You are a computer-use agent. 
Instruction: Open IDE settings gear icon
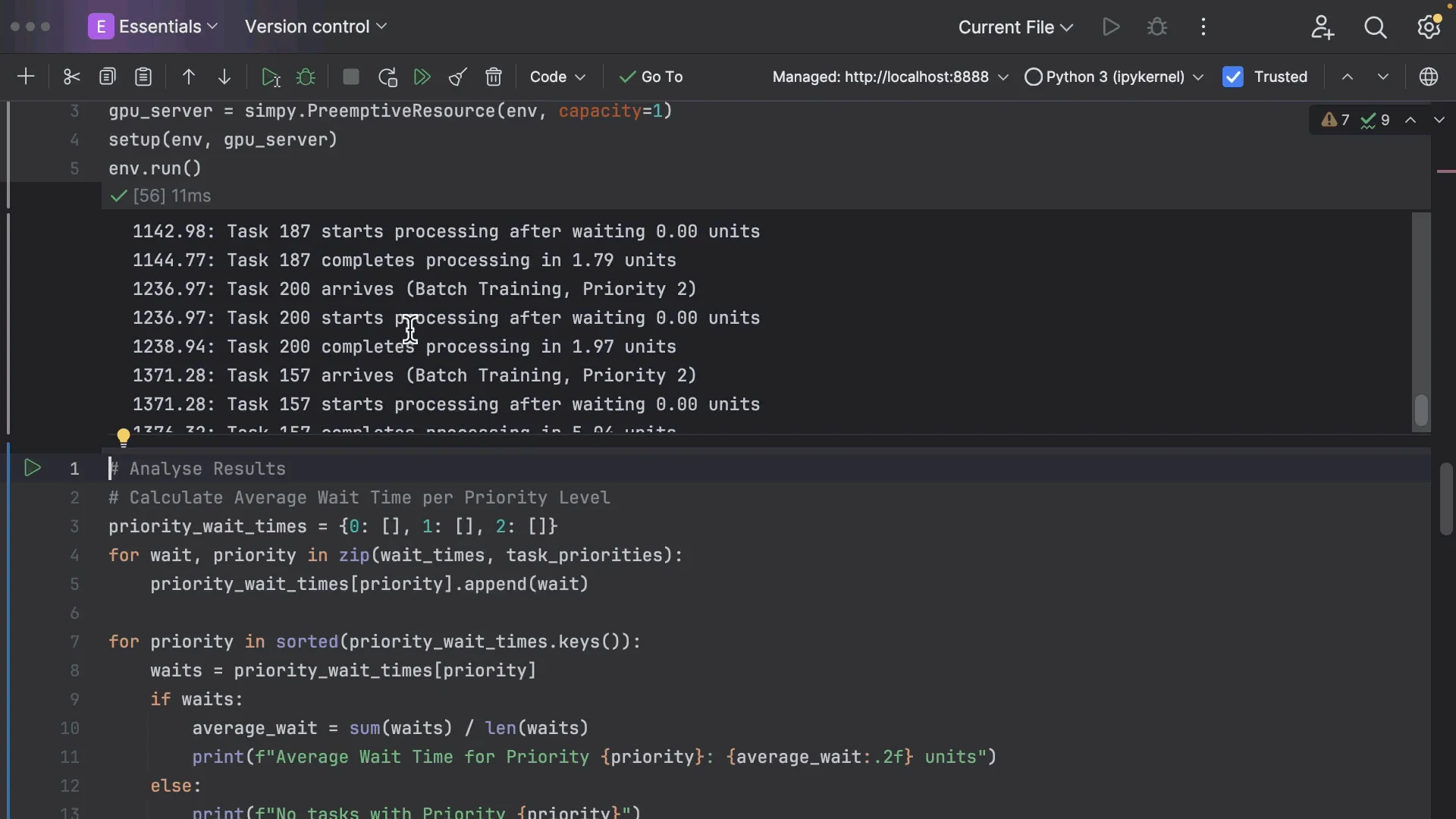click(1429, 27)
